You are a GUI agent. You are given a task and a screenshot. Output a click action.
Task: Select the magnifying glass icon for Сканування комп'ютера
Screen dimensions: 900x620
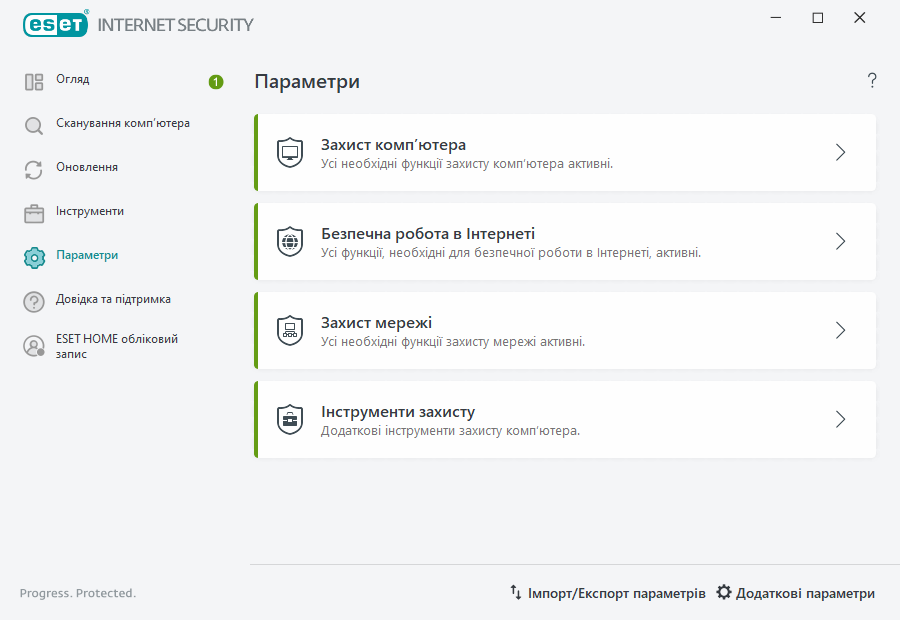click(33, 123)
